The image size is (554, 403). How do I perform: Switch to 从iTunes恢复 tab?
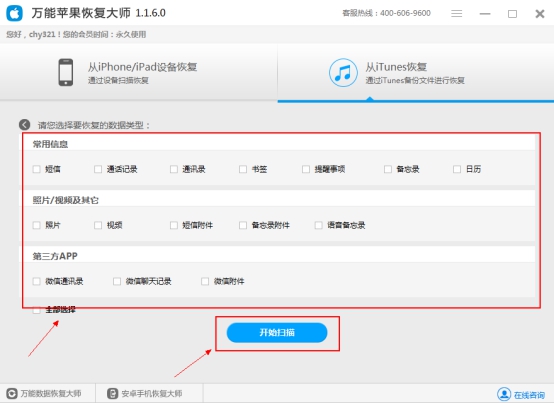[x=416, y=72]
